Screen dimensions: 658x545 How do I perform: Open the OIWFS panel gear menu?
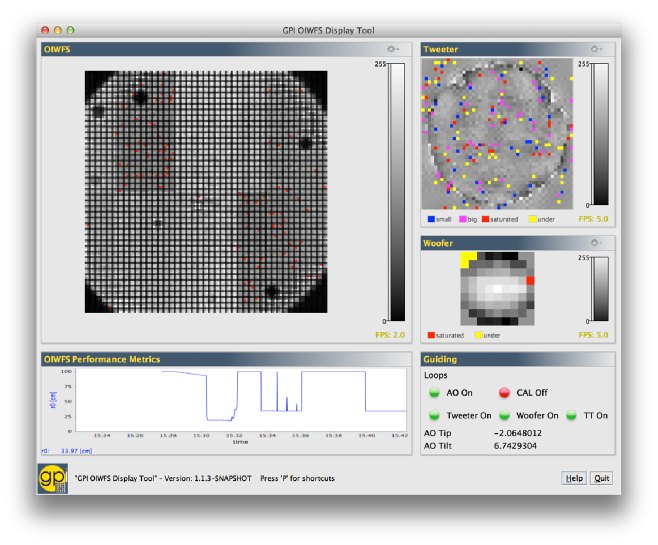[393, 49]
